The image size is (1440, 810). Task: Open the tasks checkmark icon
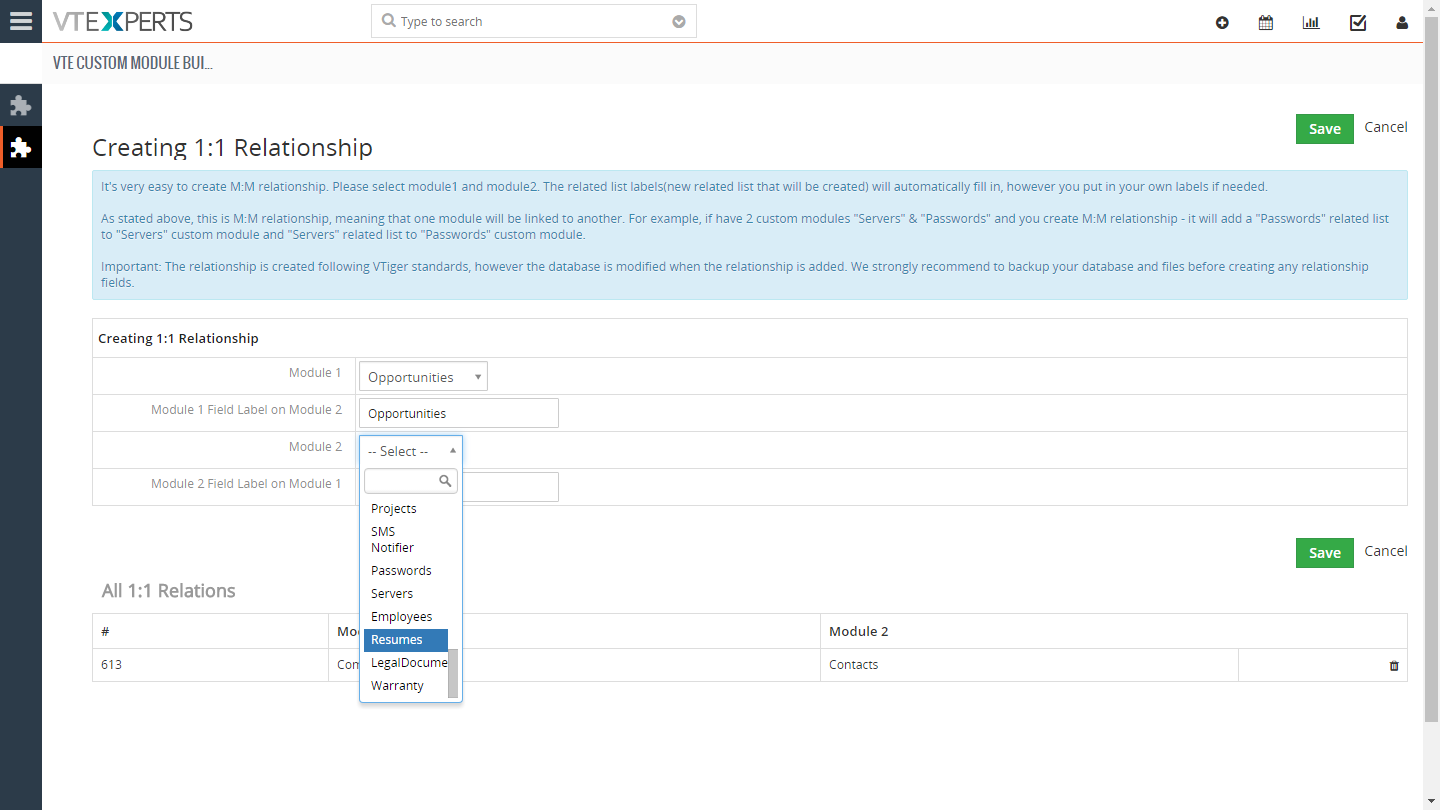[x=1358, y=22]
